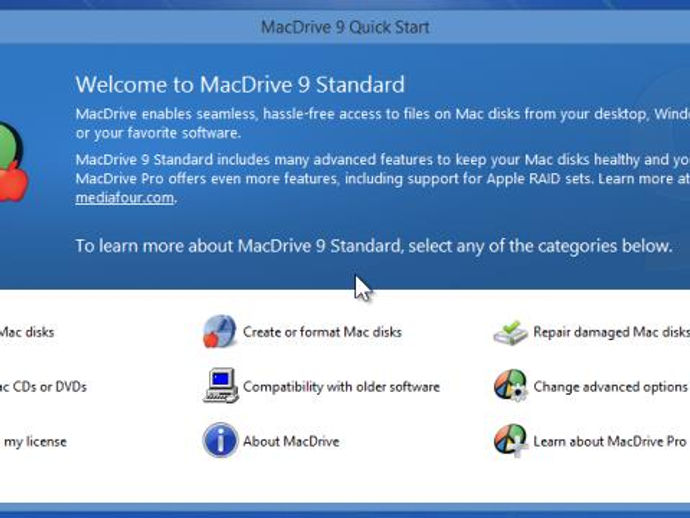Click the Create or format Mac disks icon
The width and height of the screenshot is (690, 518).
click(x=220, y=331)
